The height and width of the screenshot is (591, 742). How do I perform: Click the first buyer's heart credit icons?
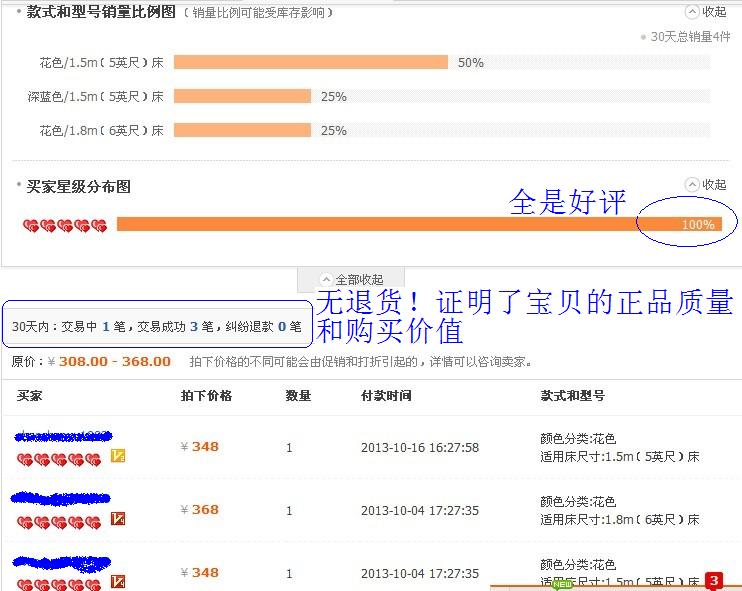(59, 459)
